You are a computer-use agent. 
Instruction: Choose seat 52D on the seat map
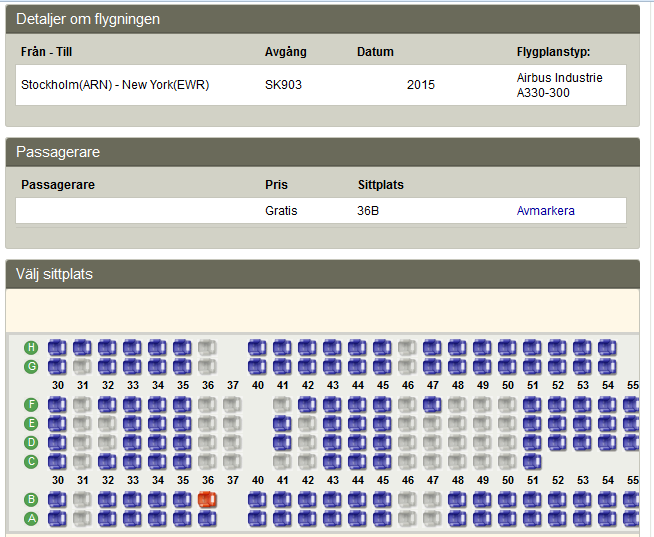557,442
